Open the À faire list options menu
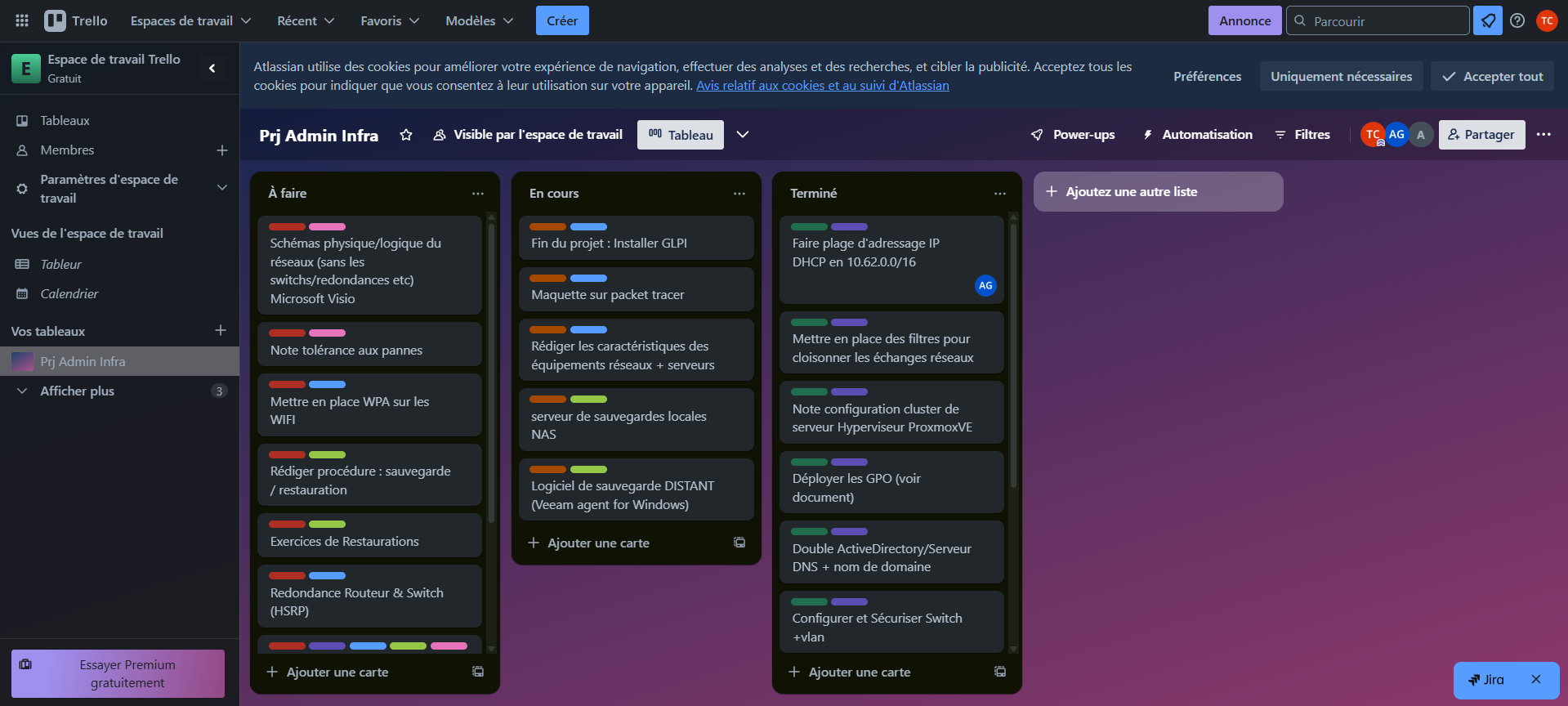Screen dimensions: 1568x706 478,194
